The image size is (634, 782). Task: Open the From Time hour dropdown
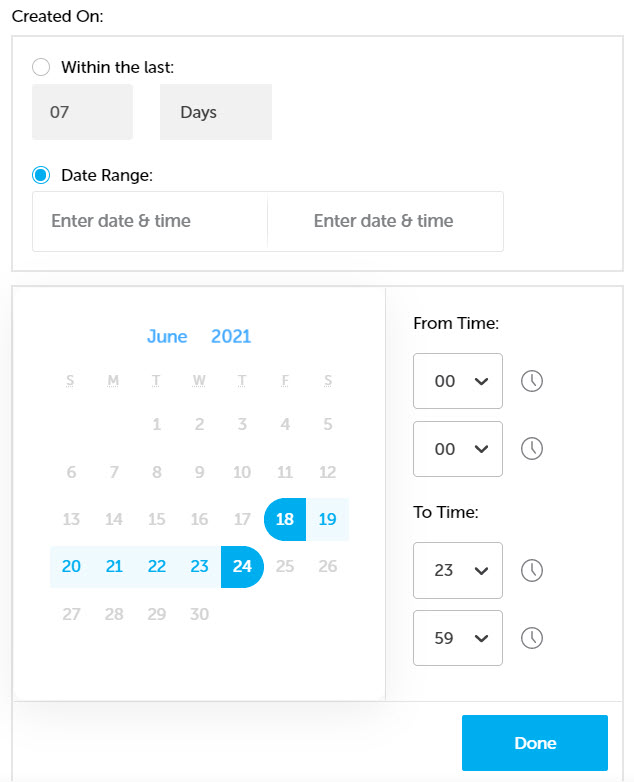457,381
